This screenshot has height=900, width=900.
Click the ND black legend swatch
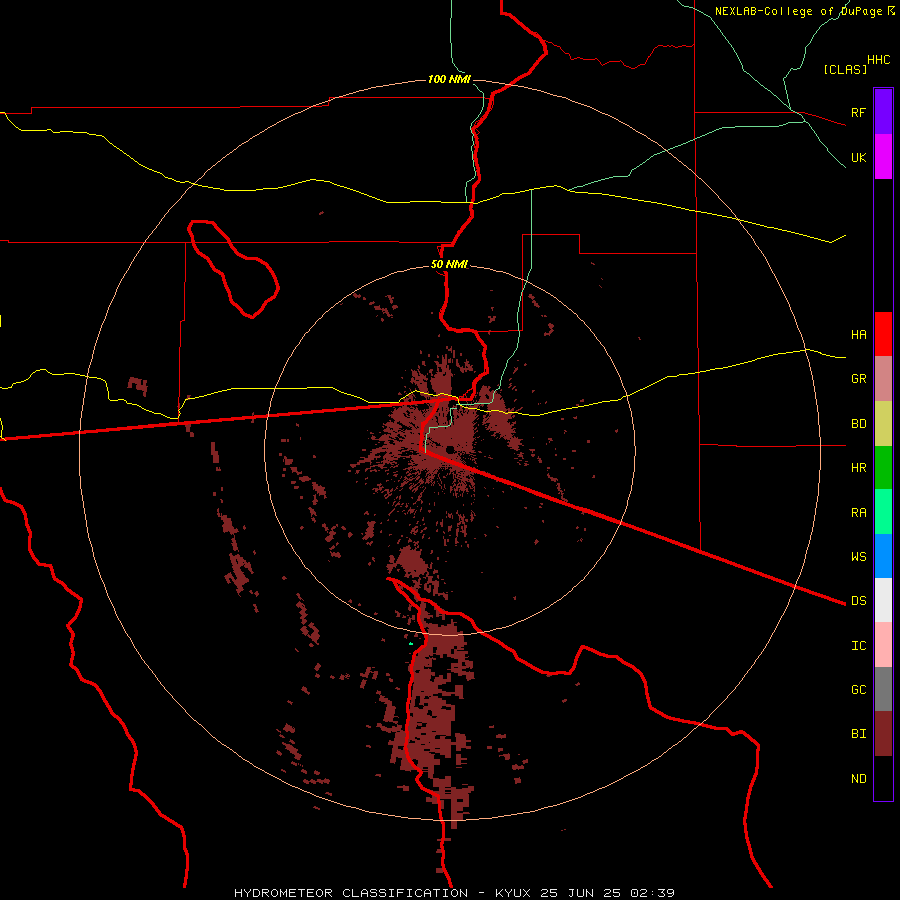point(883,778)
